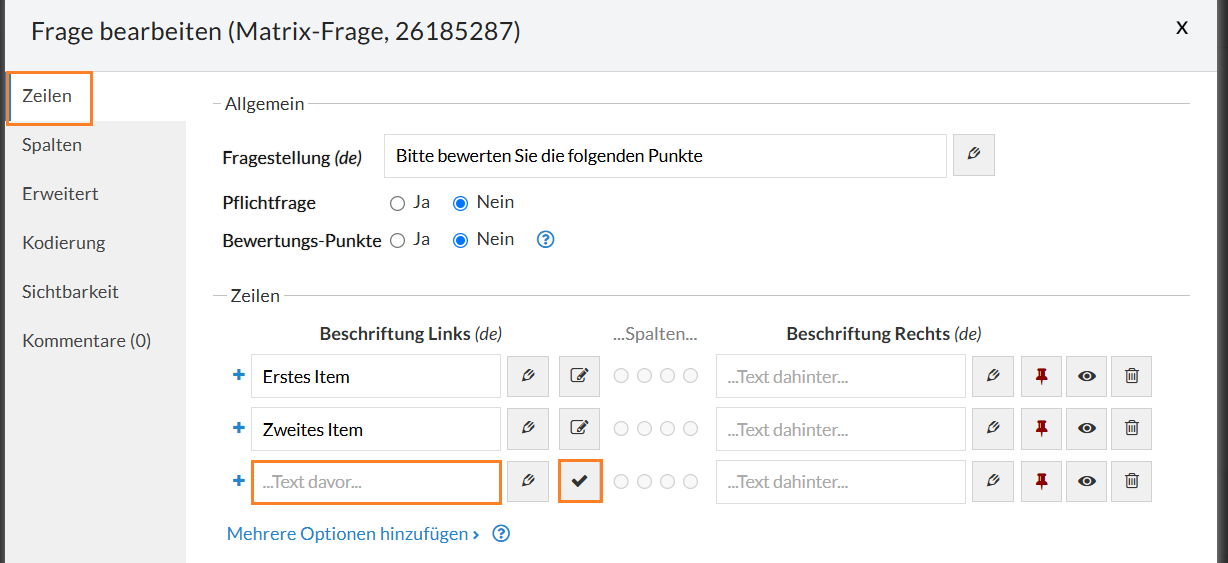The width and height of the screenshot is (1228, 563).
Task: Toggle visibility eye for Erstes Item
Action: click(x=1087, y=376)
